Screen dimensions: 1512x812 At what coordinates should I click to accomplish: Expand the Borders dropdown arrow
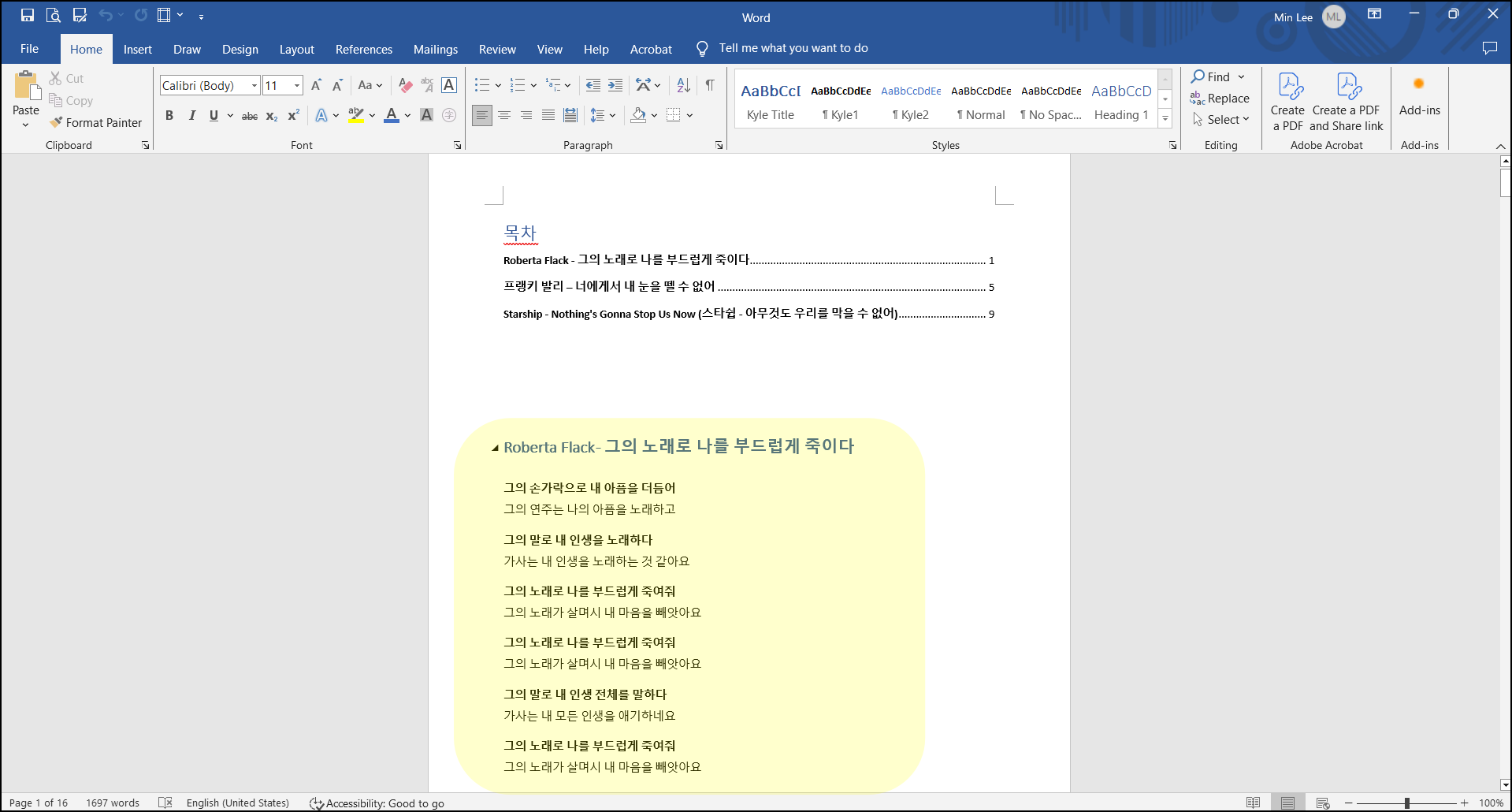(689, 115)
